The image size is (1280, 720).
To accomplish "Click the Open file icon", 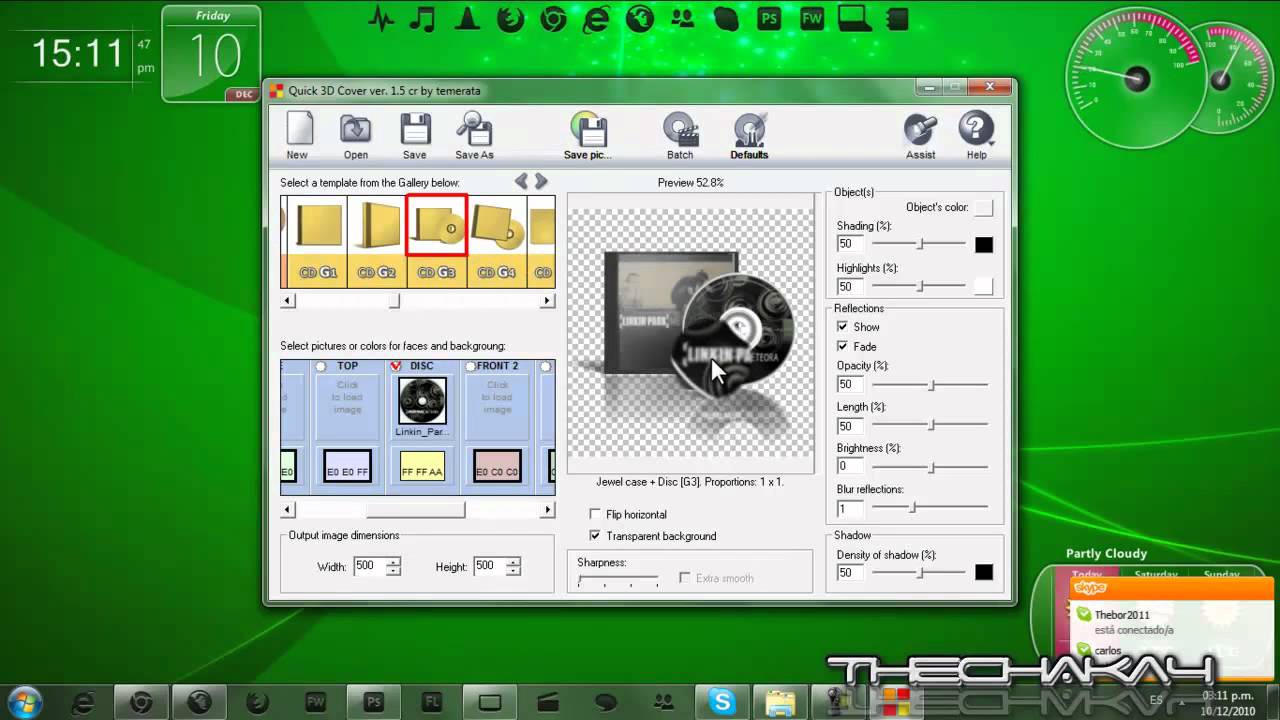I will click(356, 129).
